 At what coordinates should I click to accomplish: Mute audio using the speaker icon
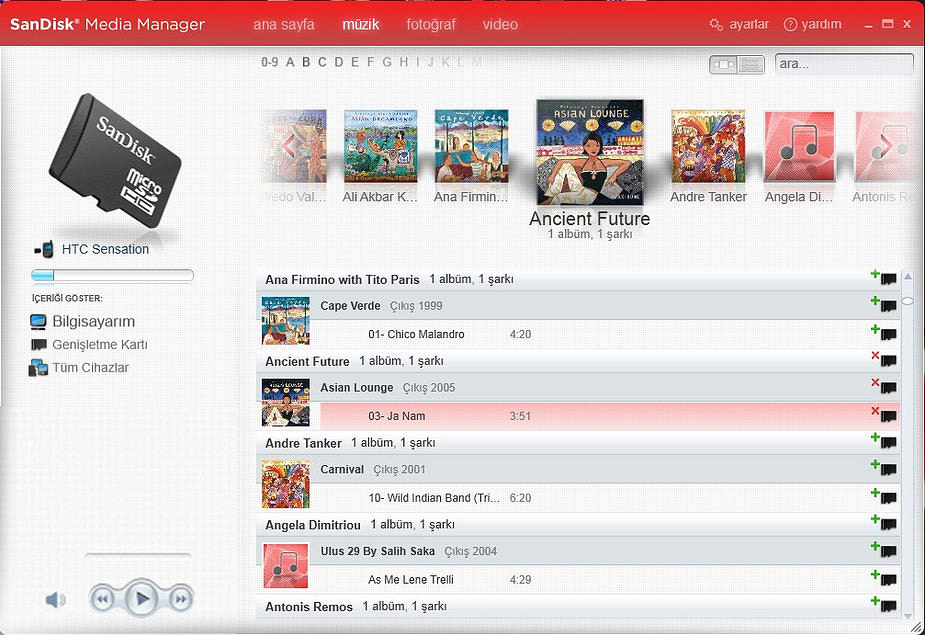pyautogui.click(x=56, y=600)
